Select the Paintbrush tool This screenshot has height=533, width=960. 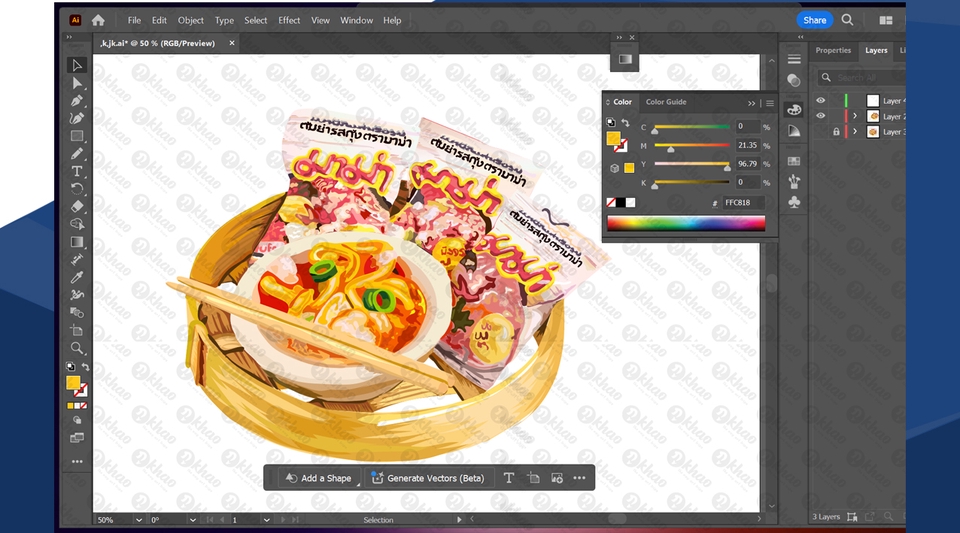[77, 154]
